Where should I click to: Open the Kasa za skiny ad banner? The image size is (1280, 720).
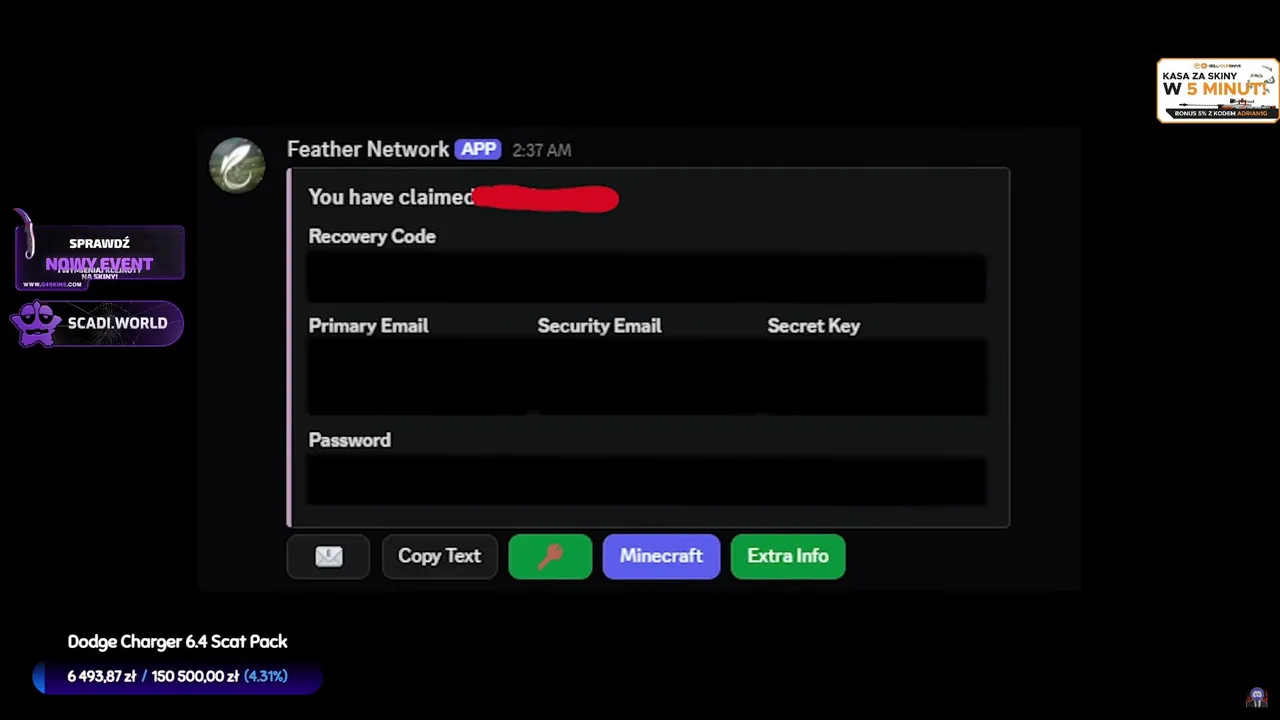pyautogui.click(x=1217, y=91)
